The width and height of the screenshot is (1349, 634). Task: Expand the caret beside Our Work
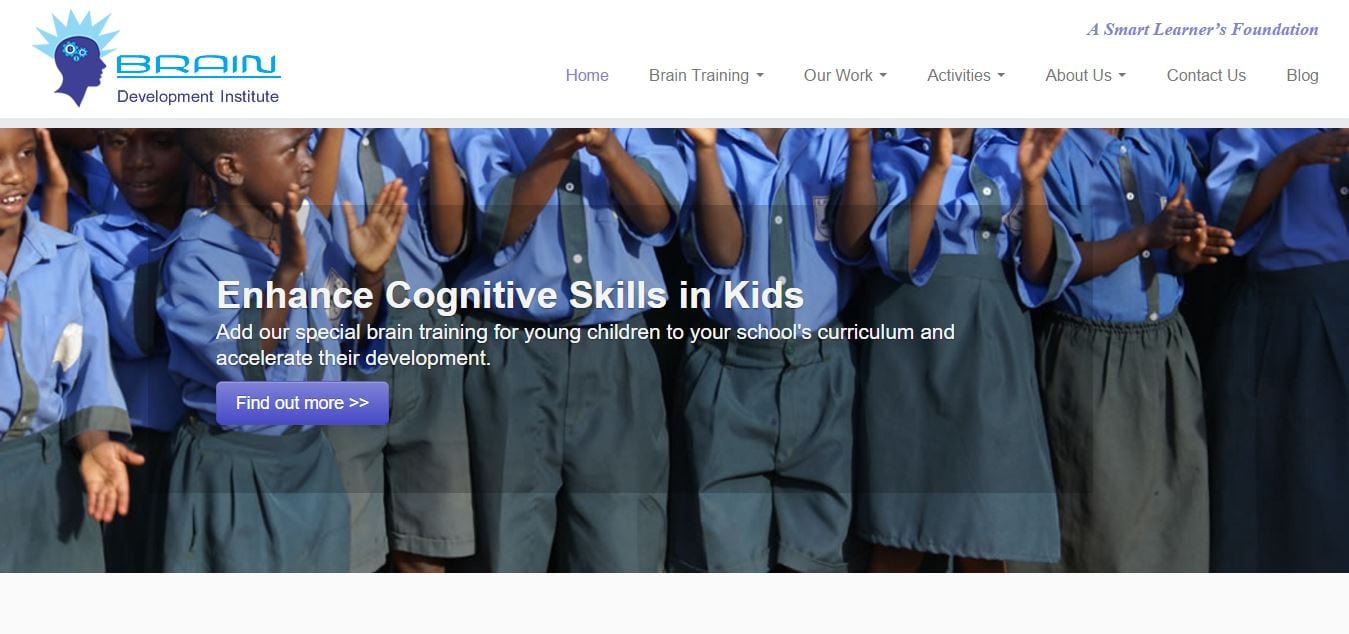tap(883, 76)
